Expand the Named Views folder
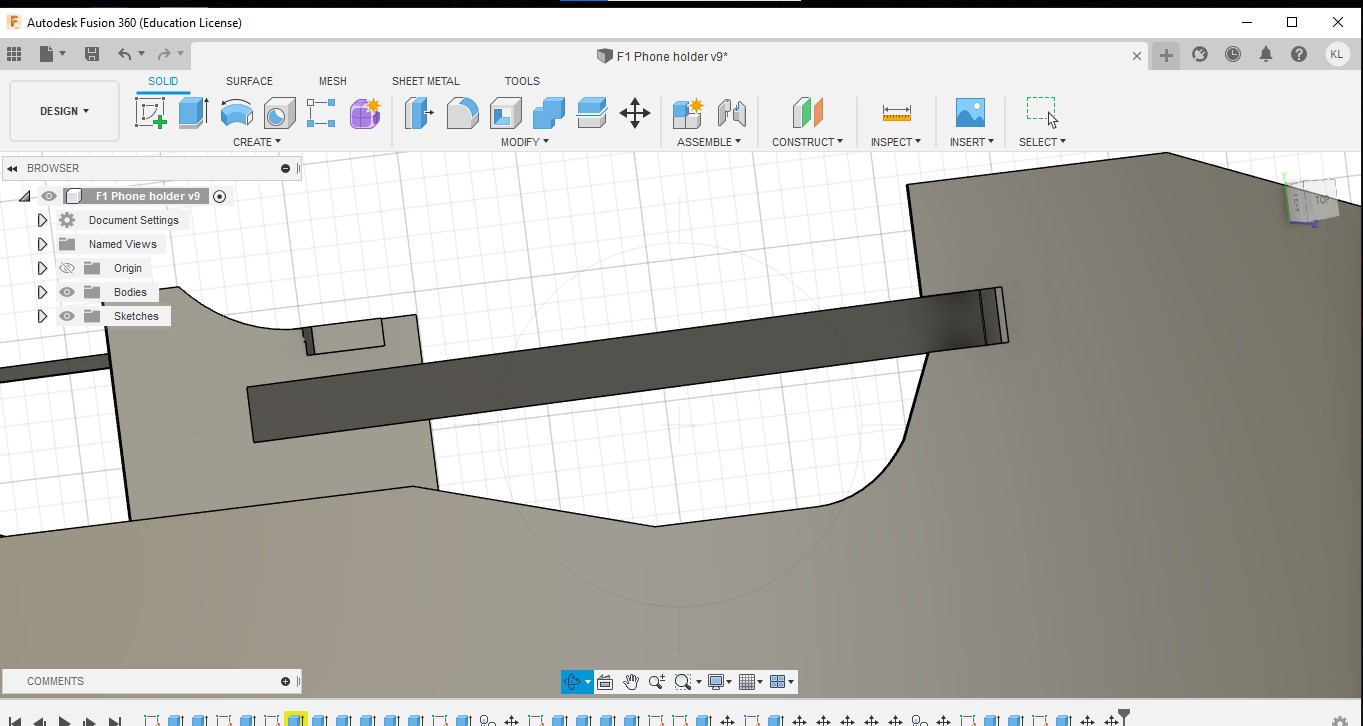 42,244
